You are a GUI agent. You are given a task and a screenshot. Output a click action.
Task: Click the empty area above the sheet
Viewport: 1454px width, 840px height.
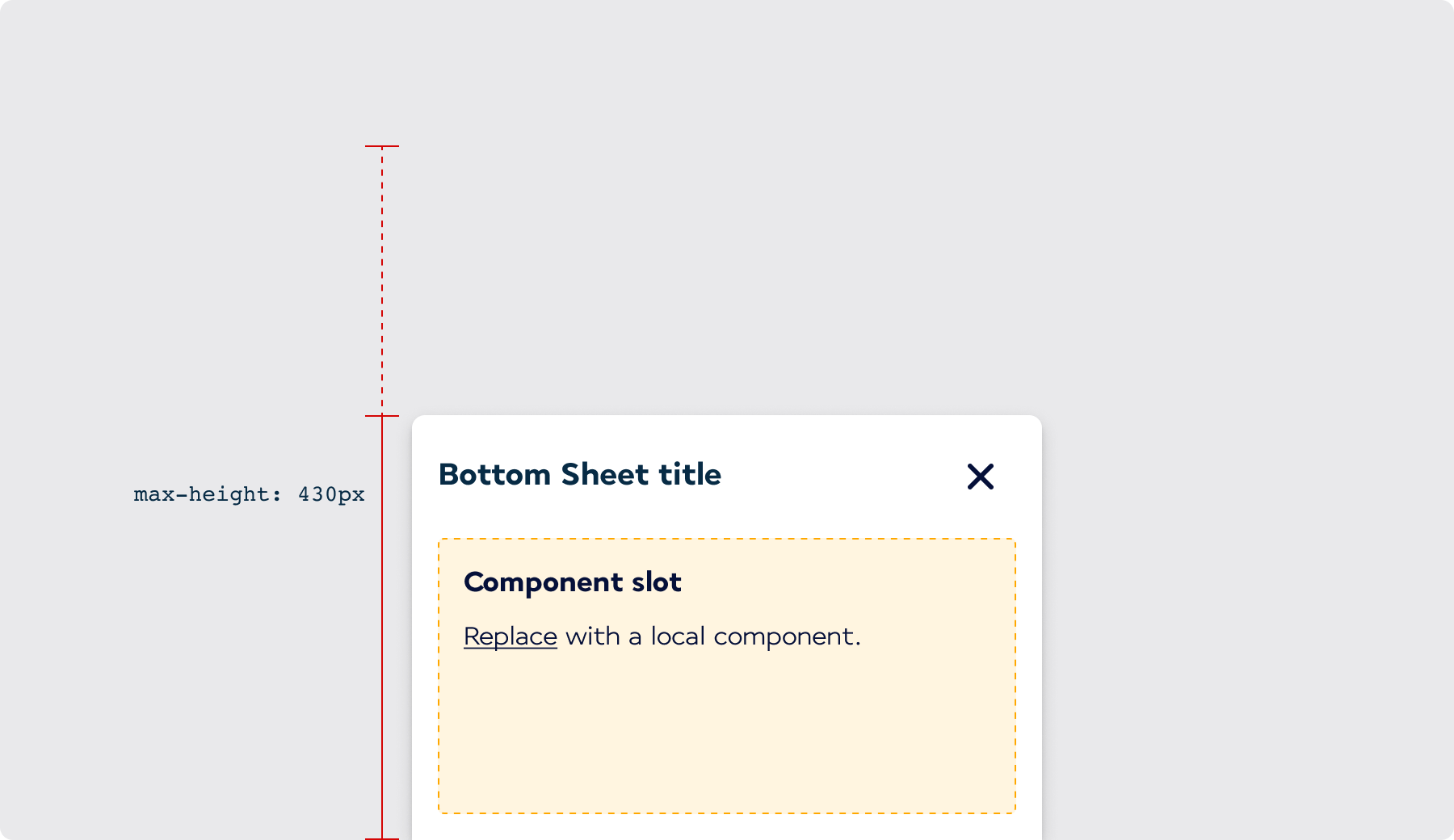point(727,242)
